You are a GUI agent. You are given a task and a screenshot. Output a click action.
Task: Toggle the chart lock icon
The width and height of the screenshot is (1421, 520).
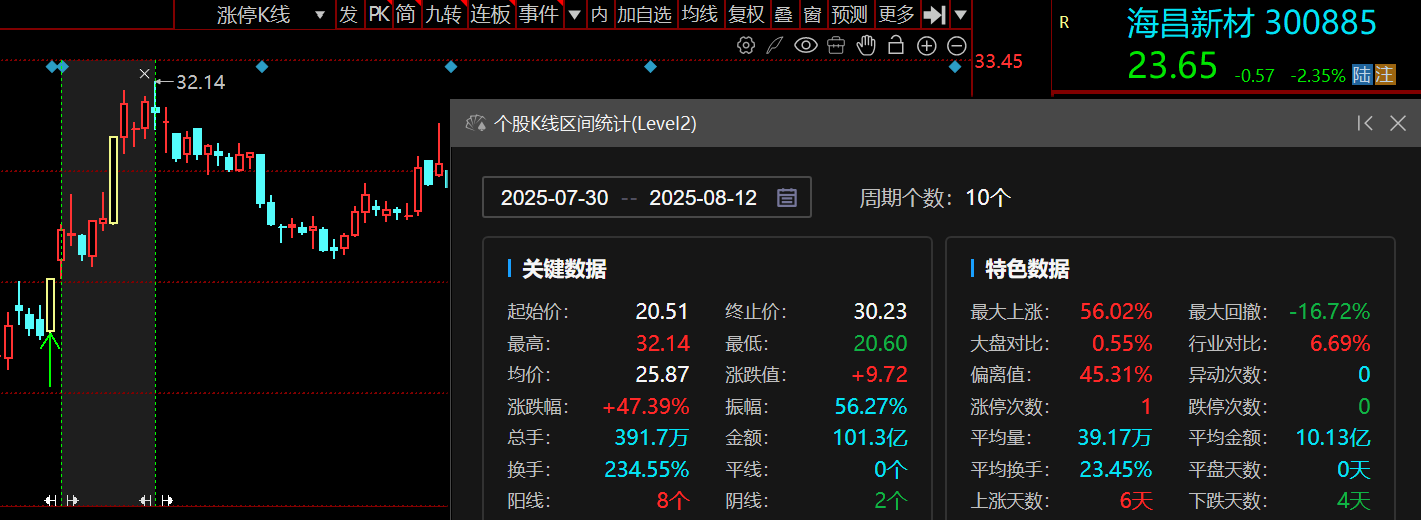click(x=896, y=45)
